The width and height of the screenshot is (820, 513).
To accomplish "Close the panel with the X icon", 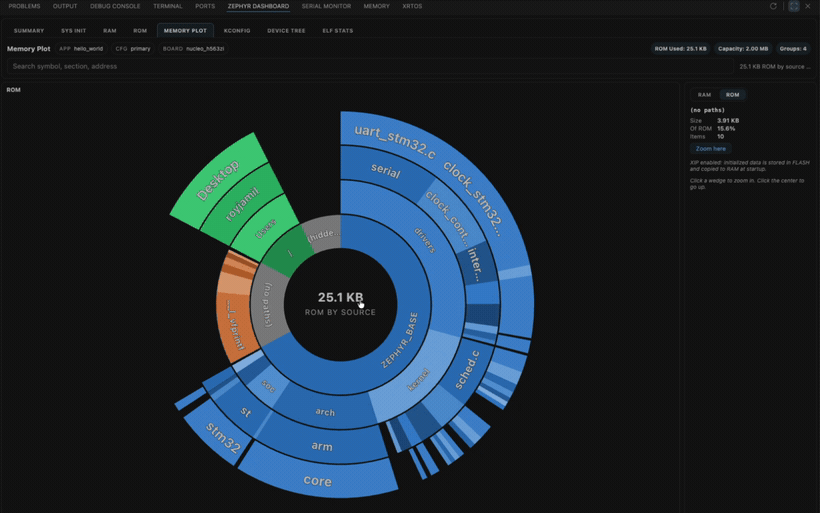I will [808, 6].
